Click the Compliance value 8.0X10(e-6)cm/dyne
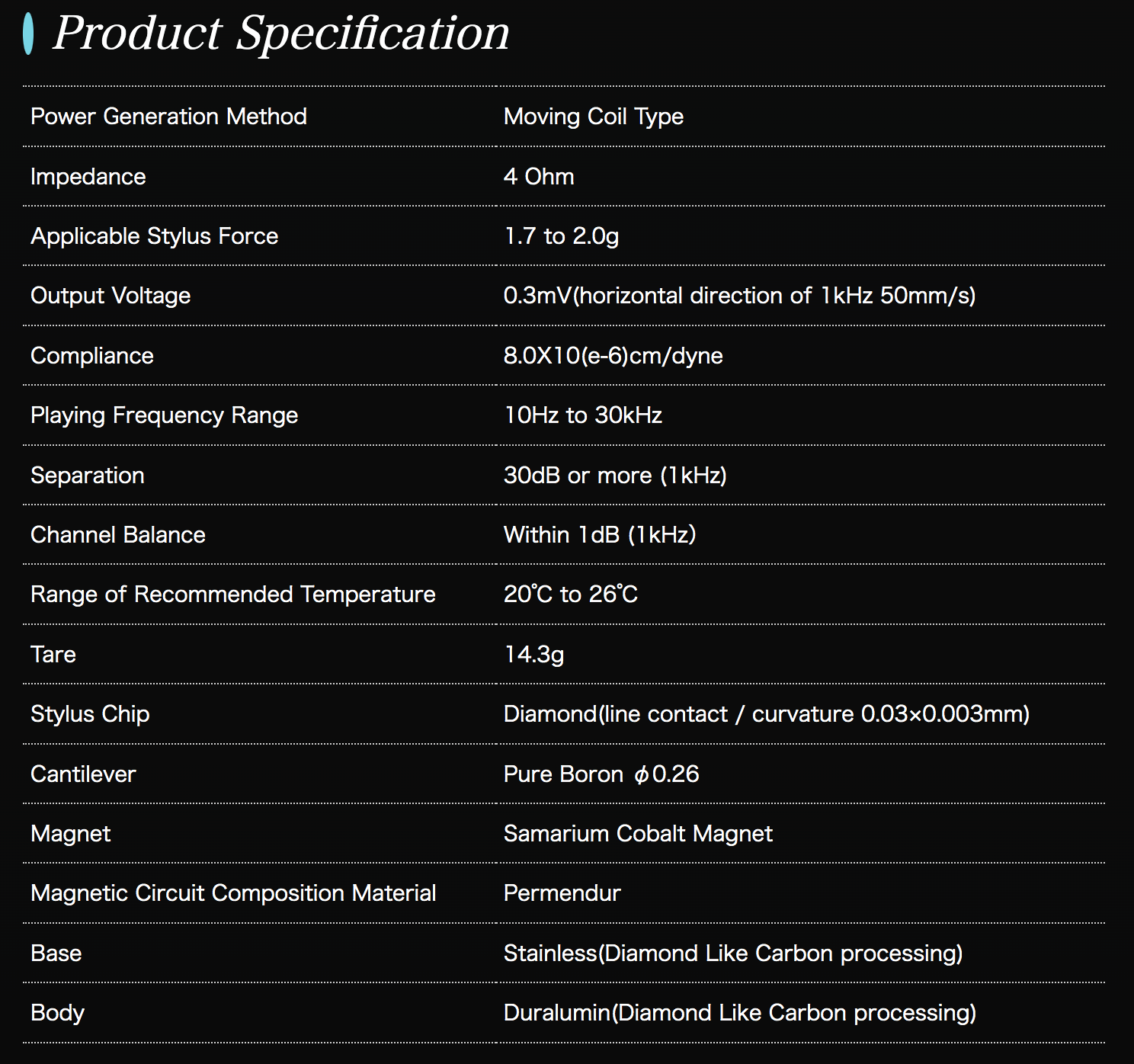The width and height of the screenshot is (1134, 1064). [613, 356]
